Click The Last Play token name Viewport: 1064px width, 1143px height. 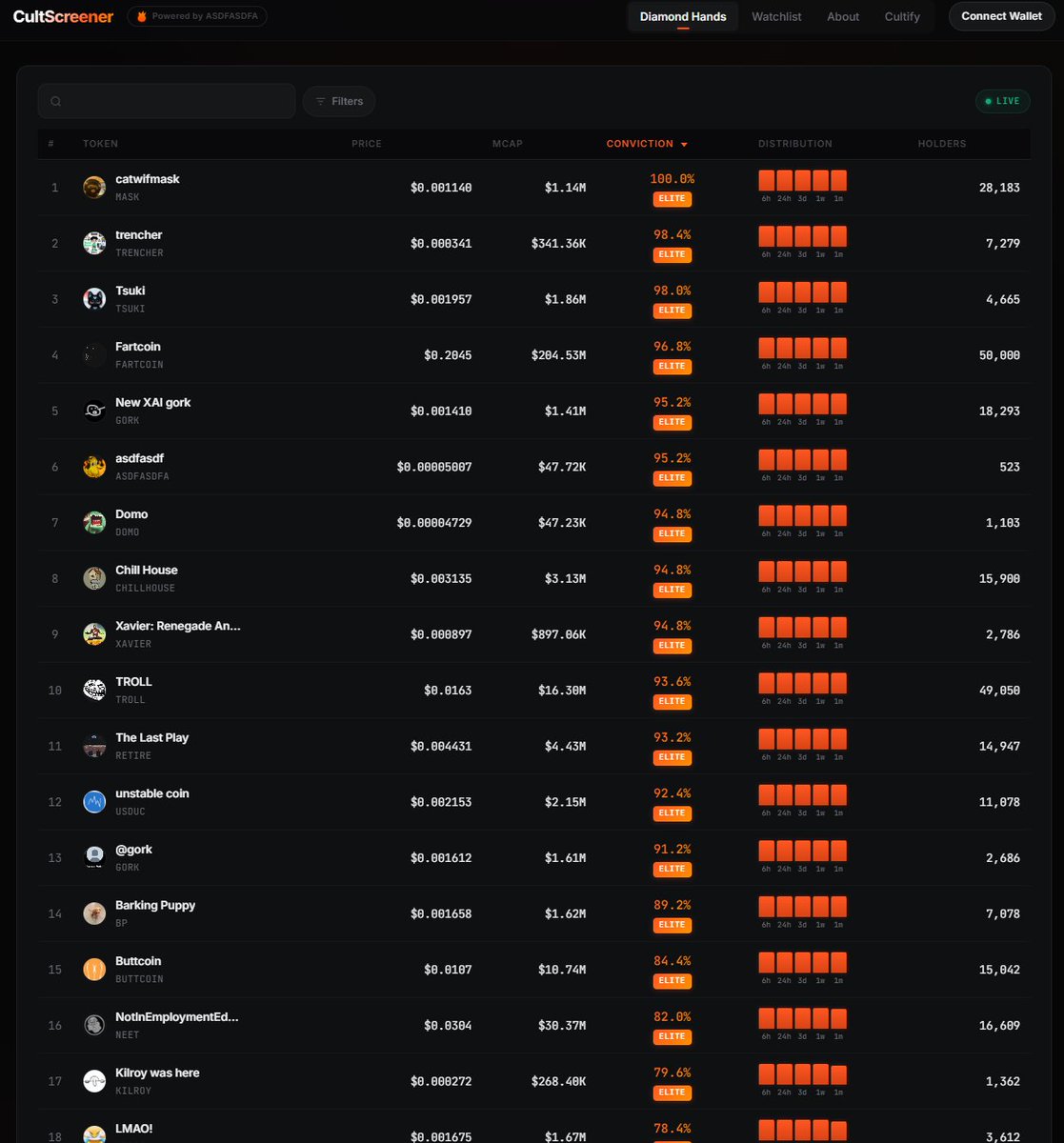point(152,737)
